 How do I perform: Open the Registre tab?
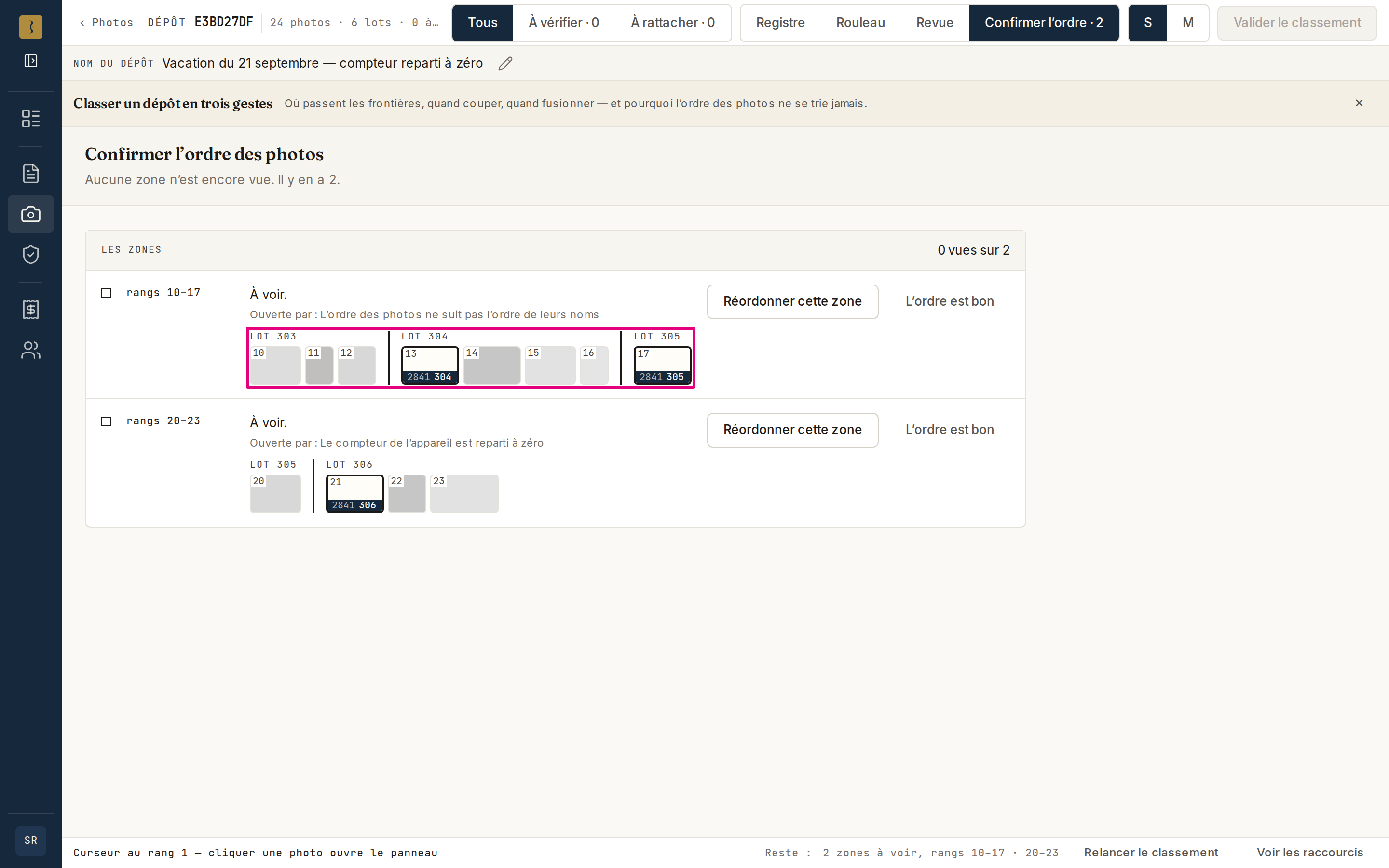pos(780,23)
